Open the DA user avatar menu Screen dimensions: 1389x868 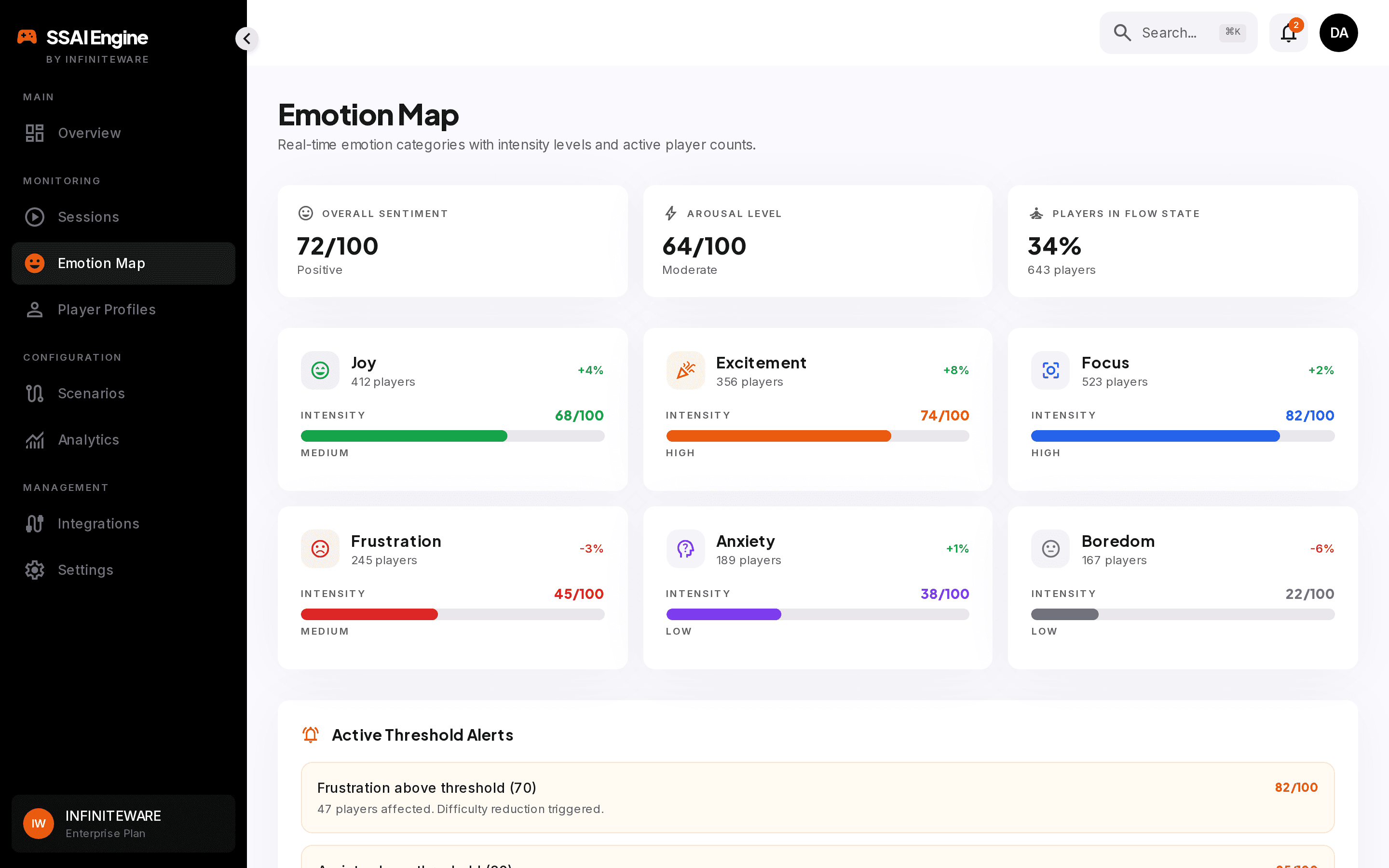coord(1338,33)
